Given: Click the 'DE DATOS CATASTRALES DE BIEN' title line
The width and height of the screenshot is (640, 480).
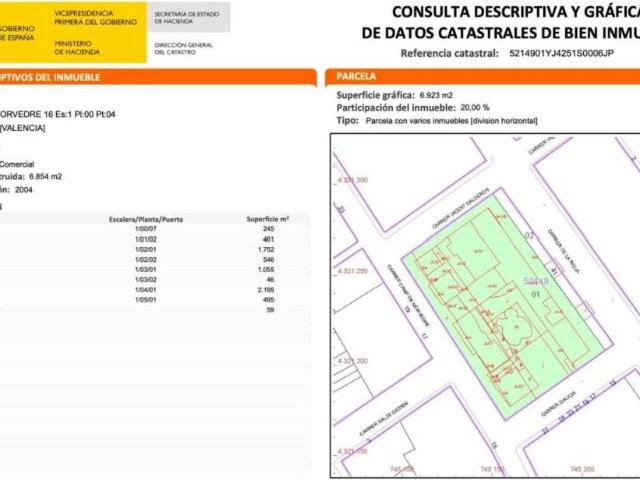Looking at the screenshot, I should coord(501,33).
